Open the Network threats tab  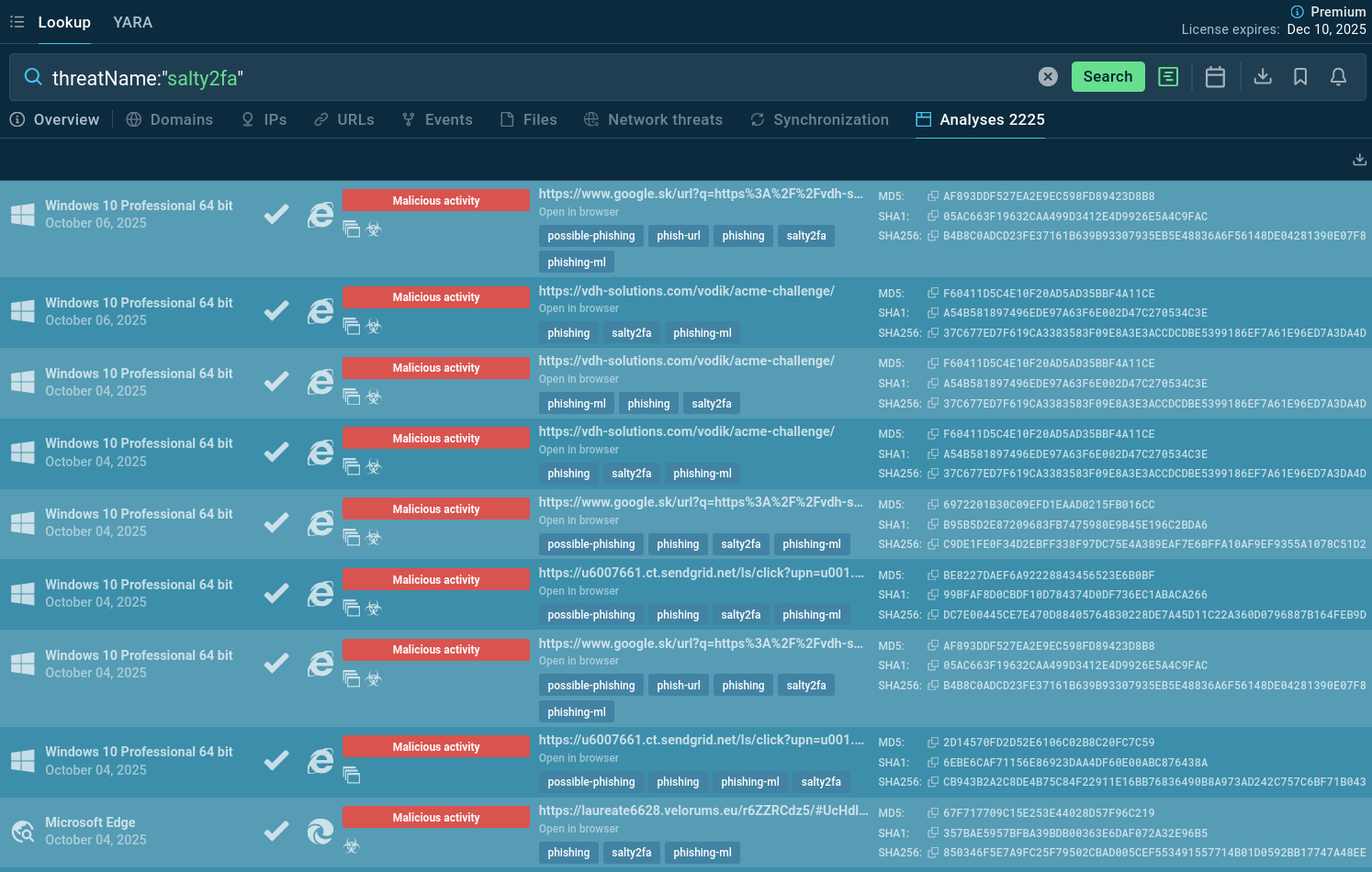[x=653, y=120]
